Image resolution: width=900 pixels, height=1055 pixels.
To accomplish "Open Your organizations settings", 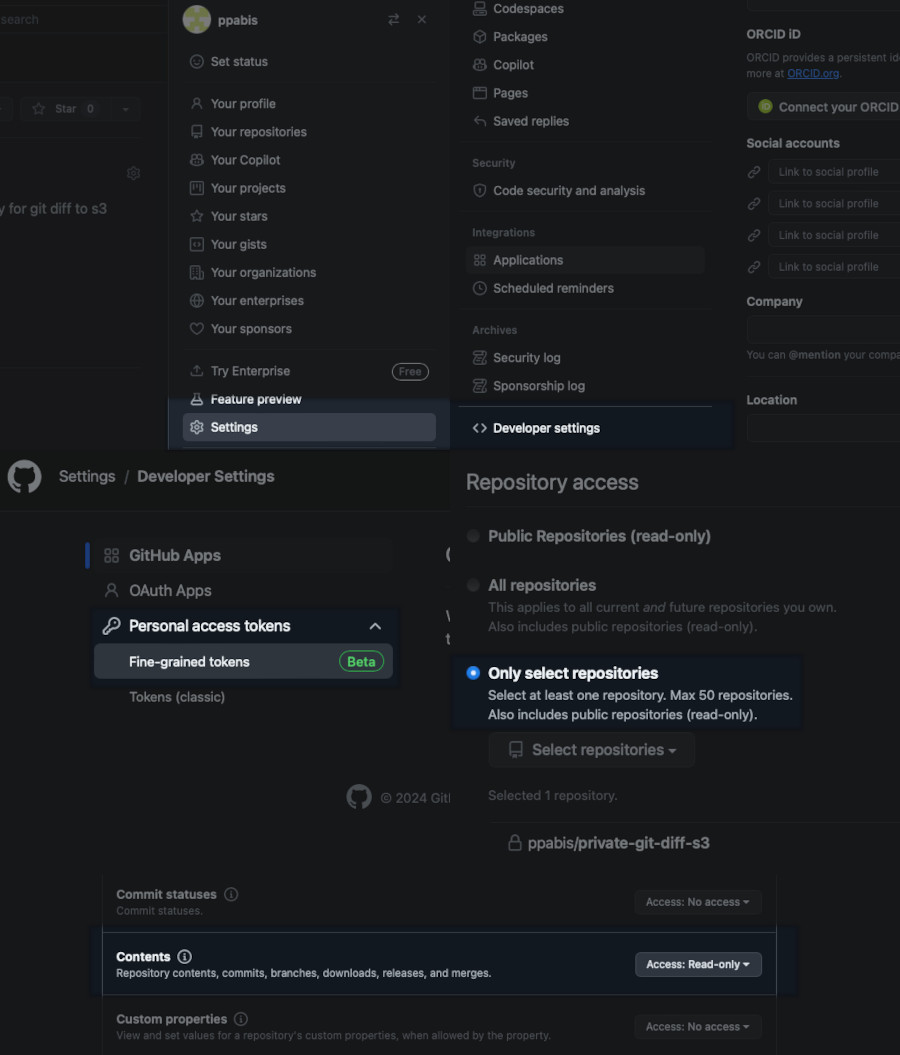I will pyautogui.click(x=263, y=272).
